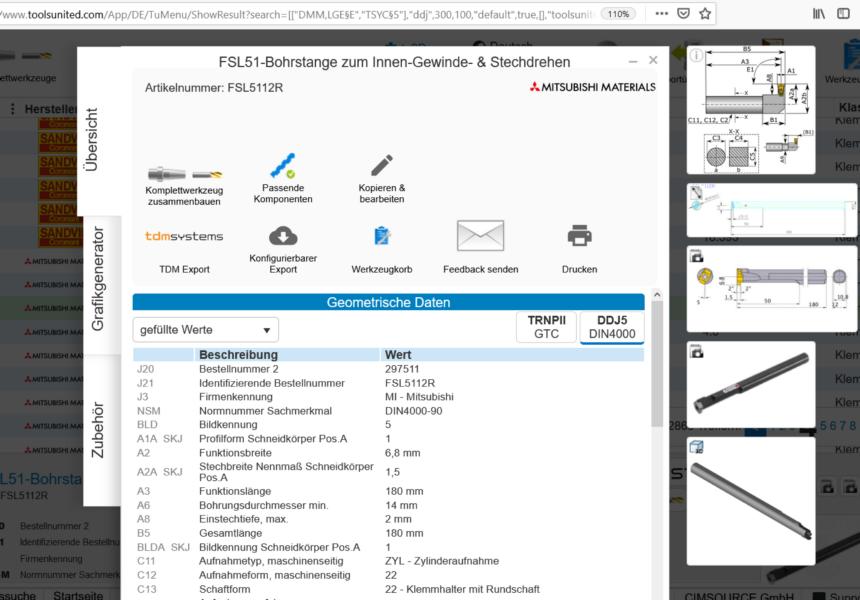Viewport: 860px width, 600px height.
Task: Click the image icon on the black boring bar photo
Action: tap(697, 352)
